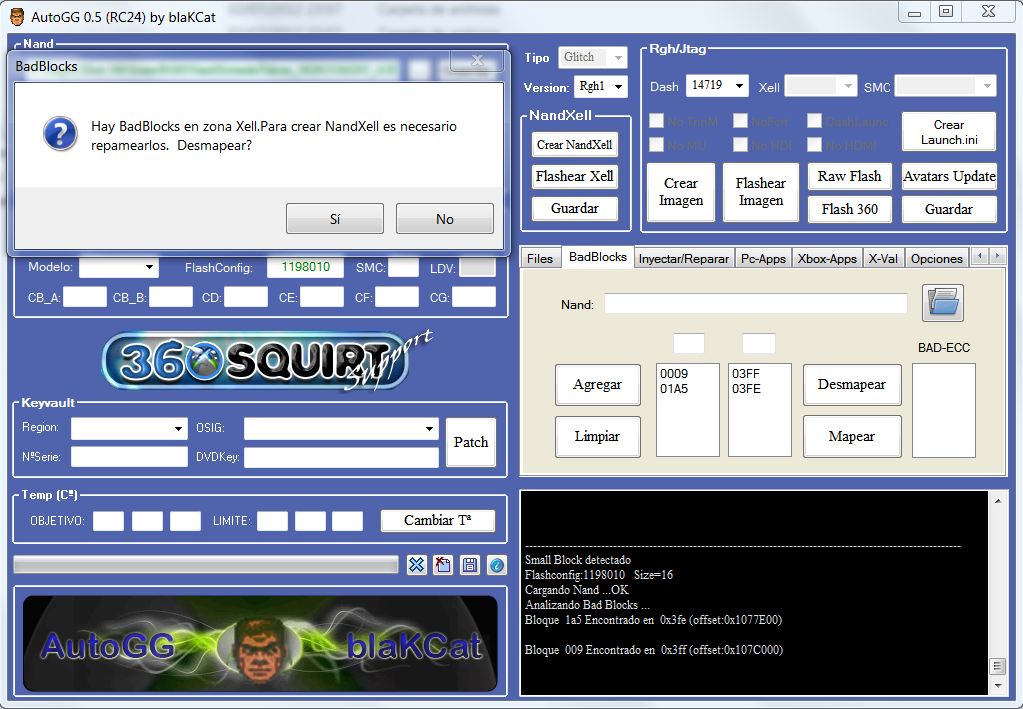This screenshot has height=709, width=1023.
Task: Switch to the Files tab
Action: point(540,258)
